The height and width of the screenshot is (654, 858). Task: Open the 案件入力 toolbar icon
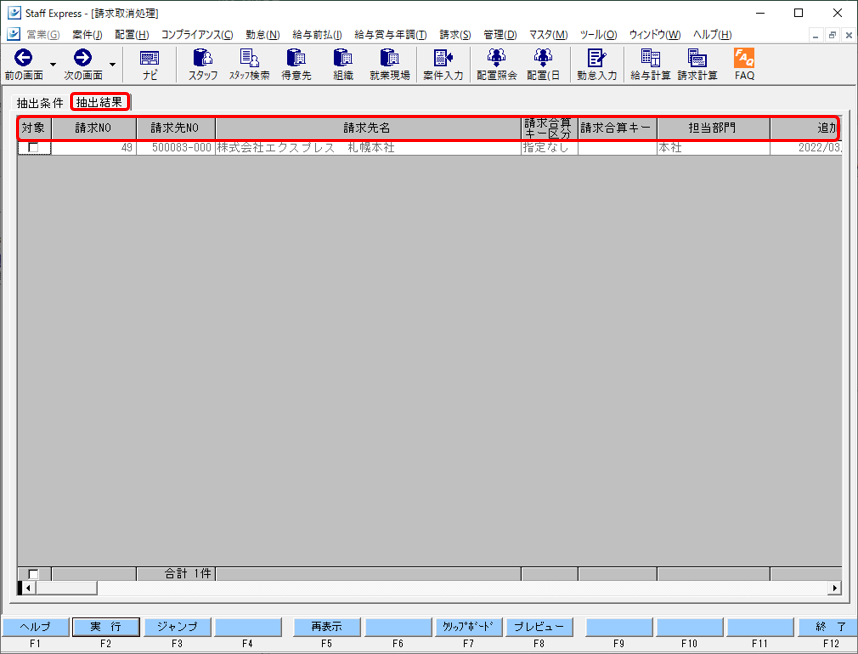(443, 57)
